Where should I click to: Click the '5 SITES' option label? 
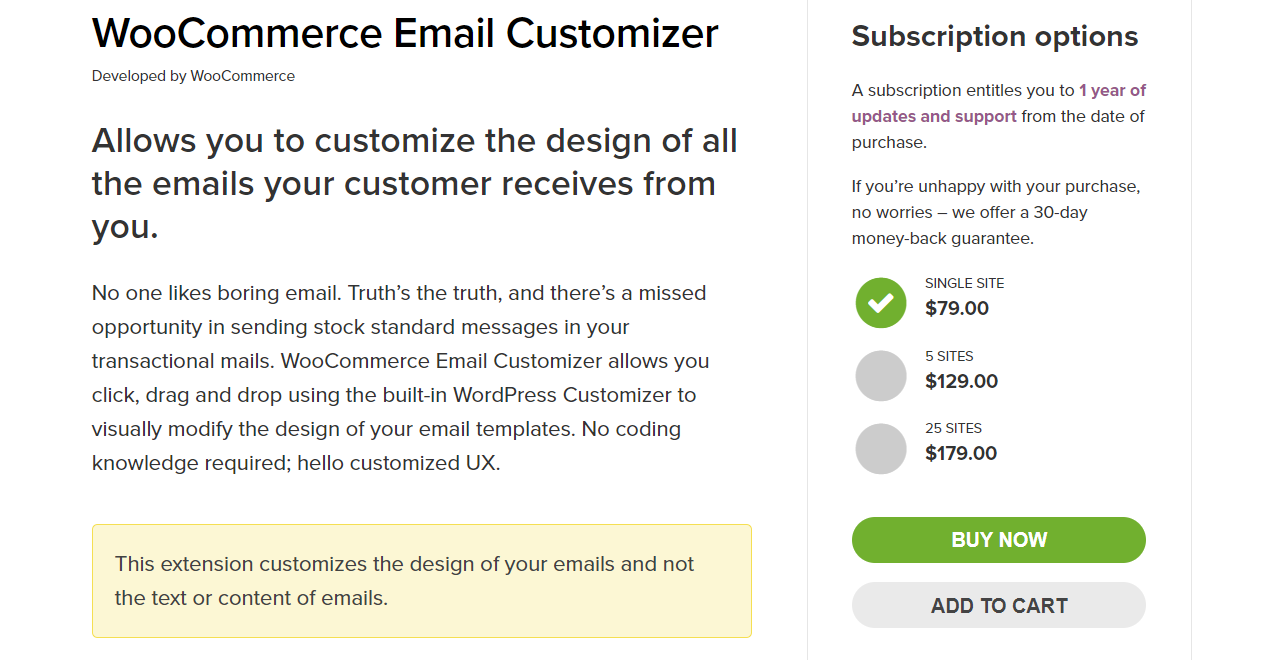(949, 356)
